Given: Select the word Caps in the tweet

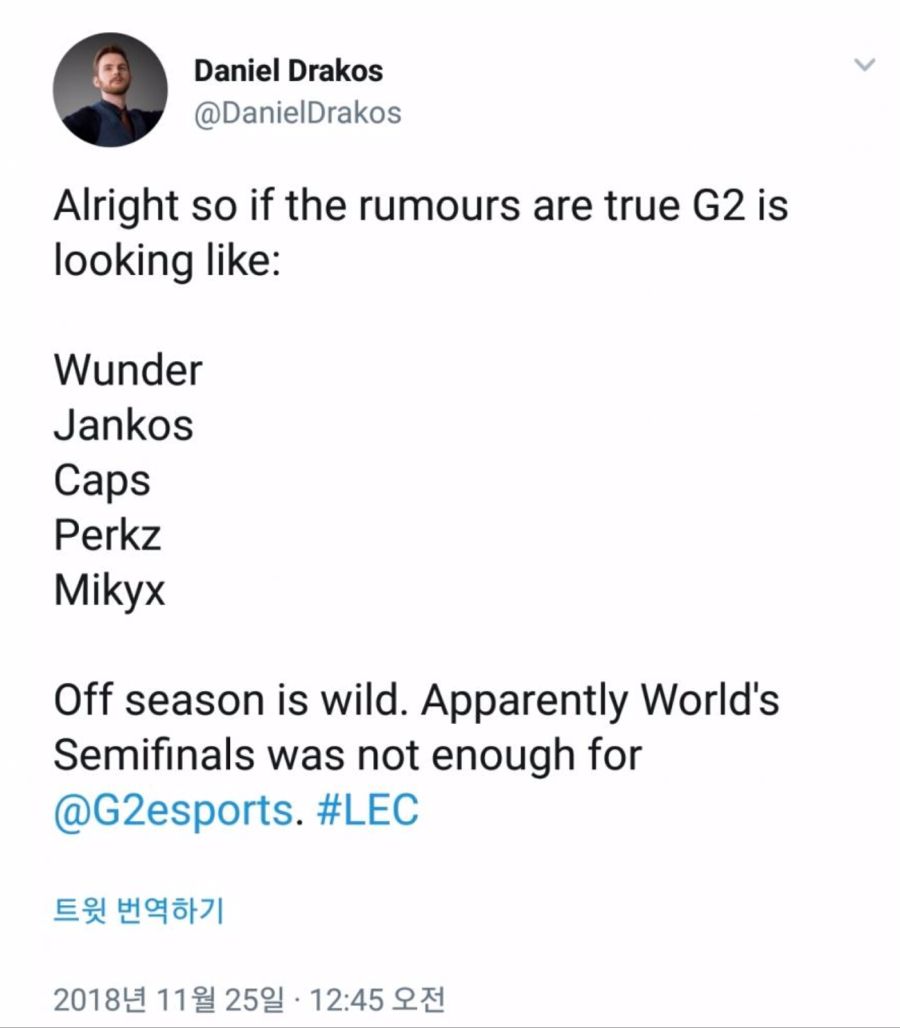Looking at the screenshot, I should tap(102, 480).
